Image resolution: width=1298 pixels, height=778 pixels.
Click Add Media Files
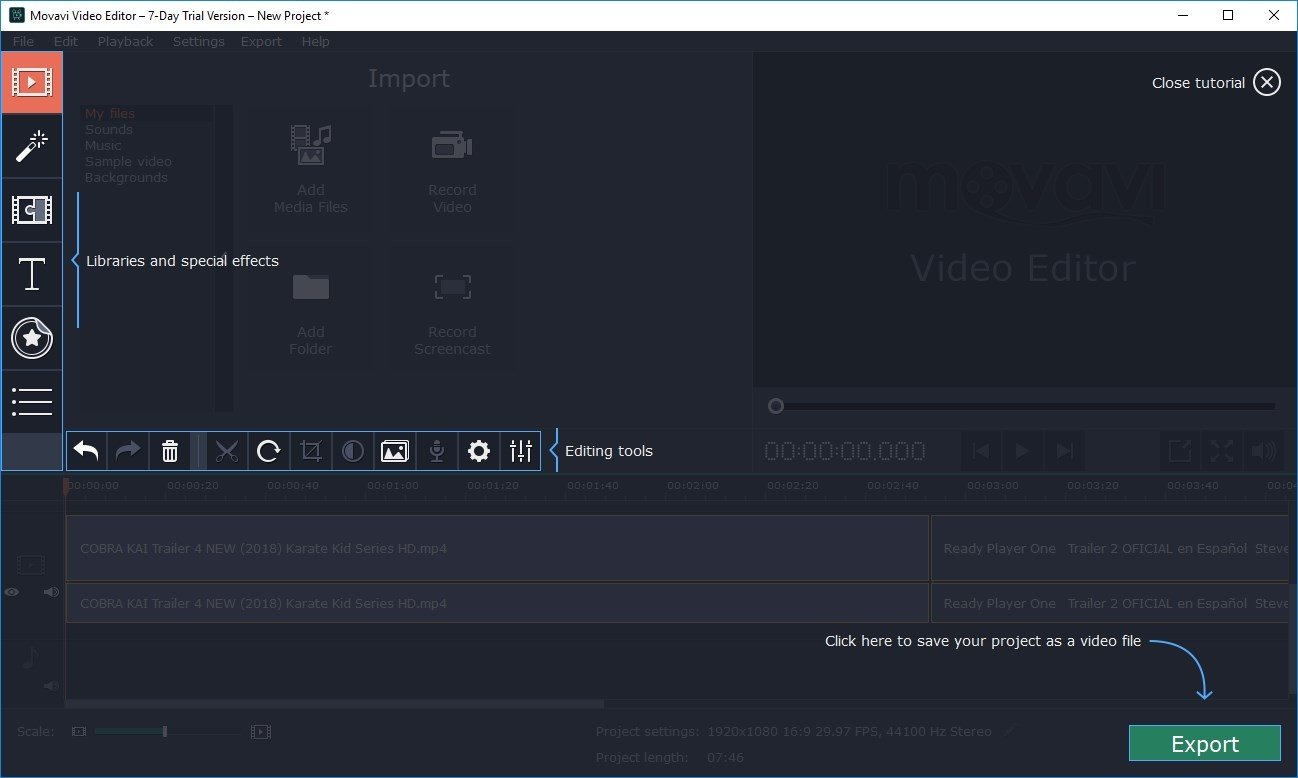click(311, 170)
